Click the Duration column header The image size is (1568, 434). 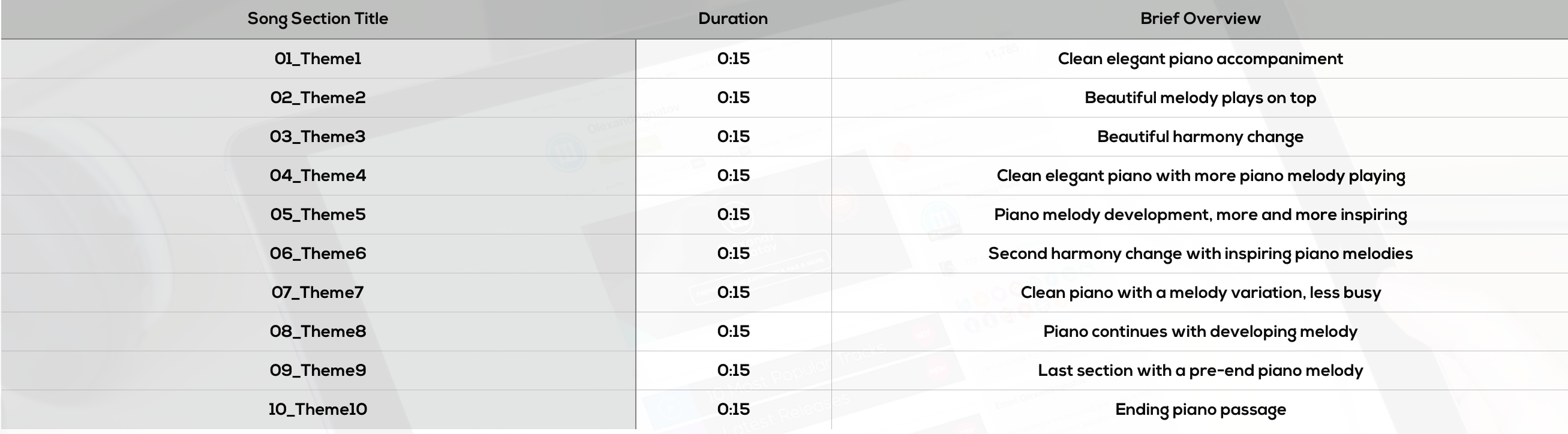[733, 18]
